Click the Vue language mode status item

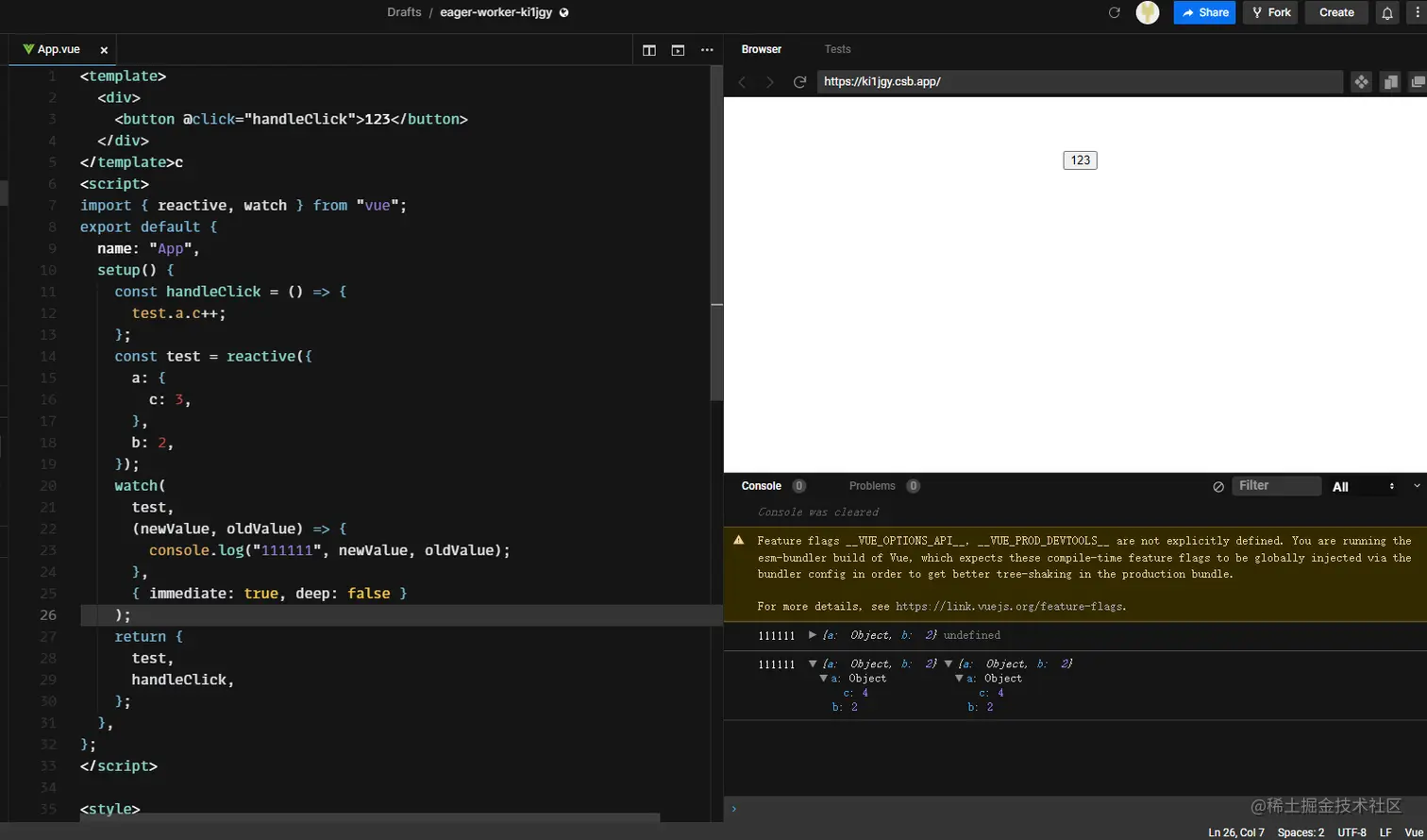pyautogui.click(x=1414, y=832)
